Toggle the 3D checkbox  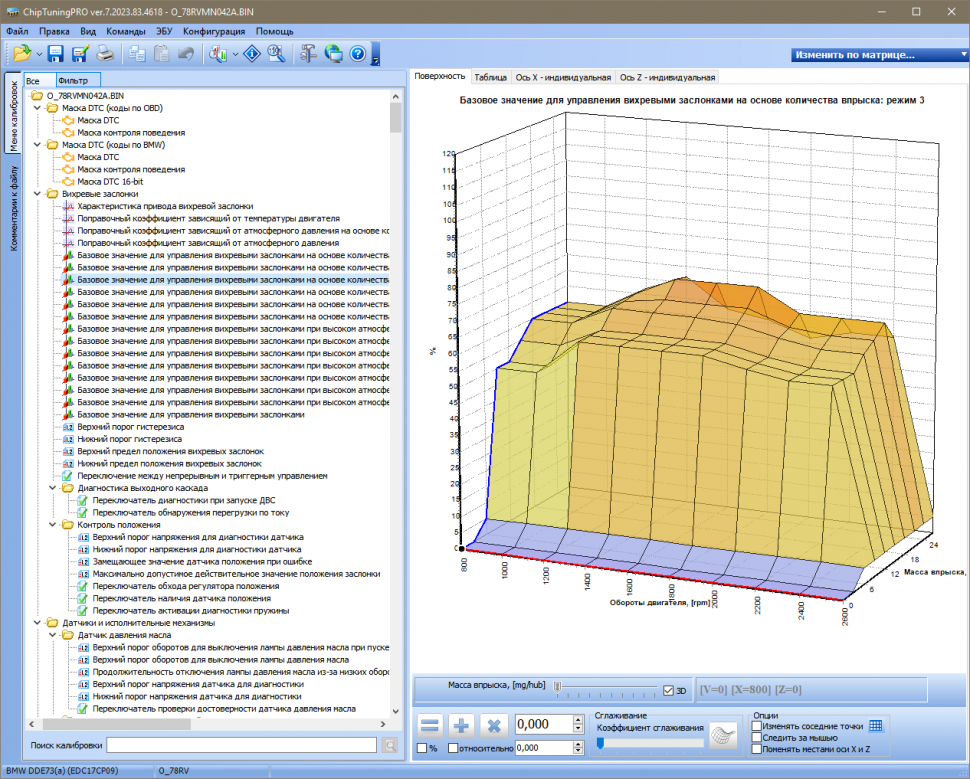click(668, 690)
